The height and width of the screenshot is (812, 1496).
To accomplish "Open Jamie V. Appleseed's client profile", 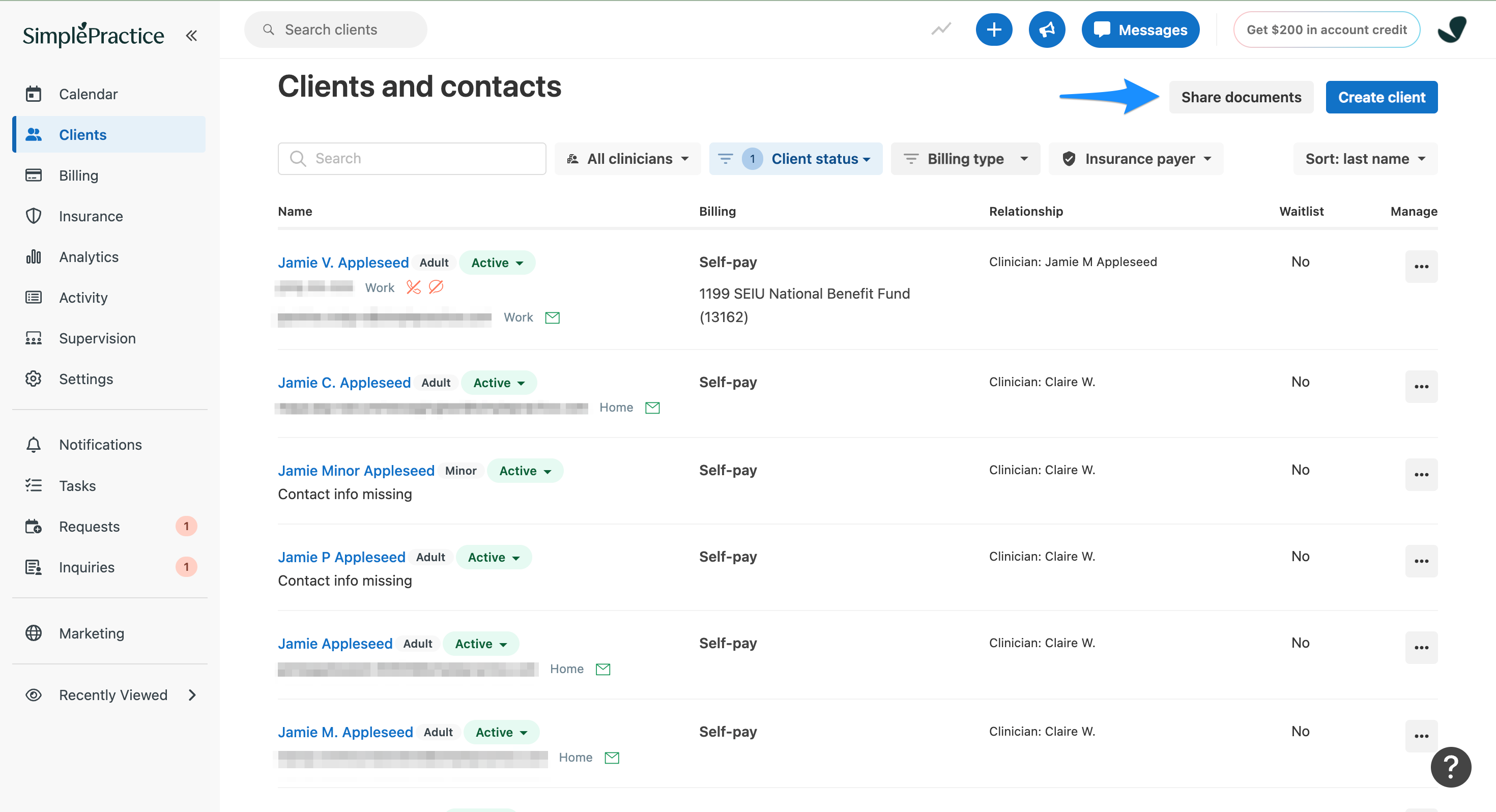I will (343, 263).
